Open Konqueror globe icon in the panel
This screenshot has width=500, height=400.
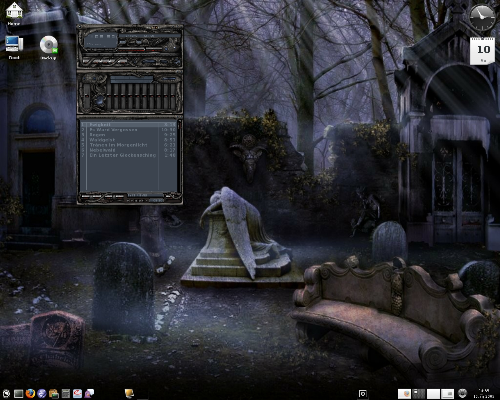(42, 394)
